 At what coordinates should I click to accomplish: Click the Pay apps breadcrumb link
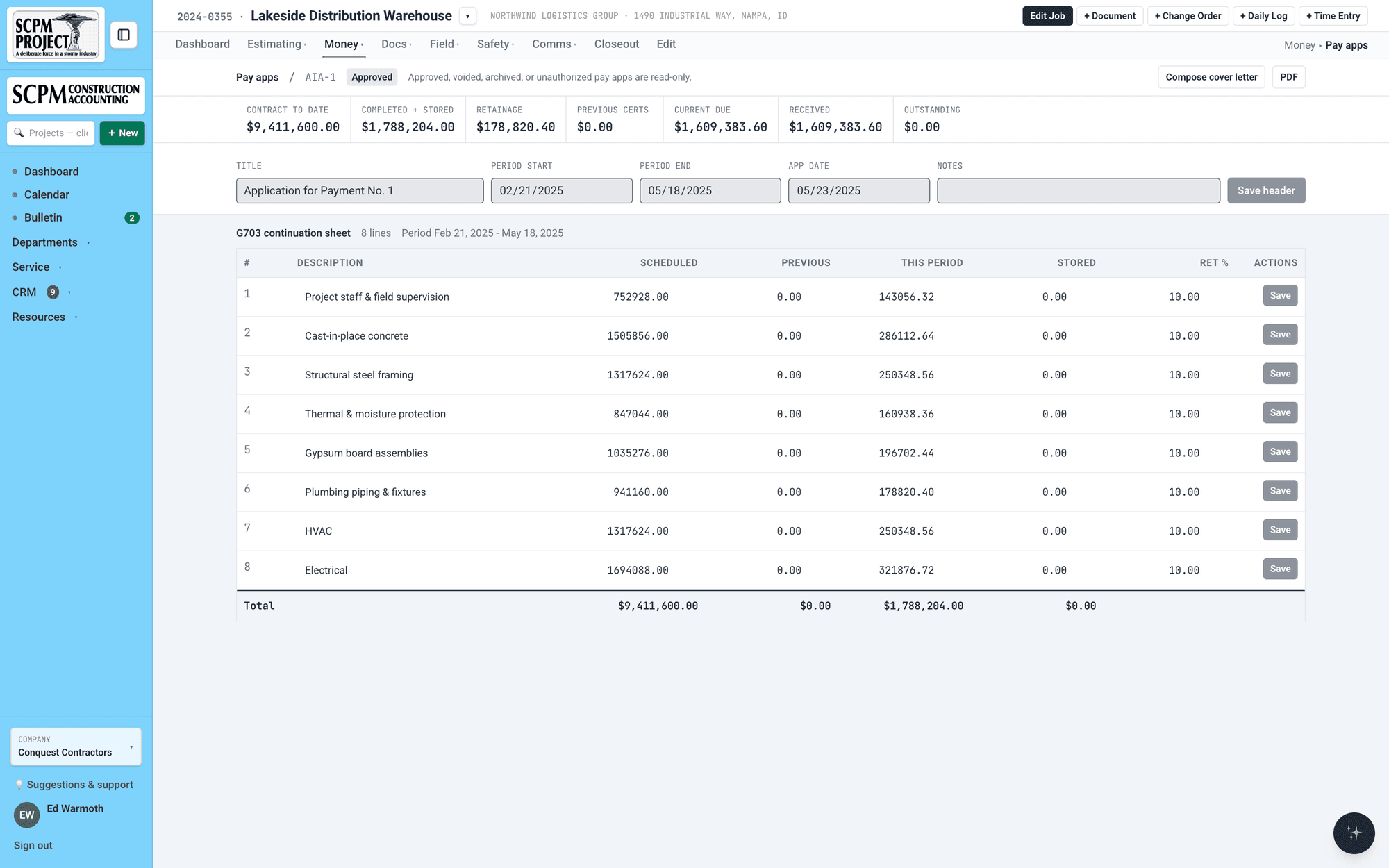point(257,77)
